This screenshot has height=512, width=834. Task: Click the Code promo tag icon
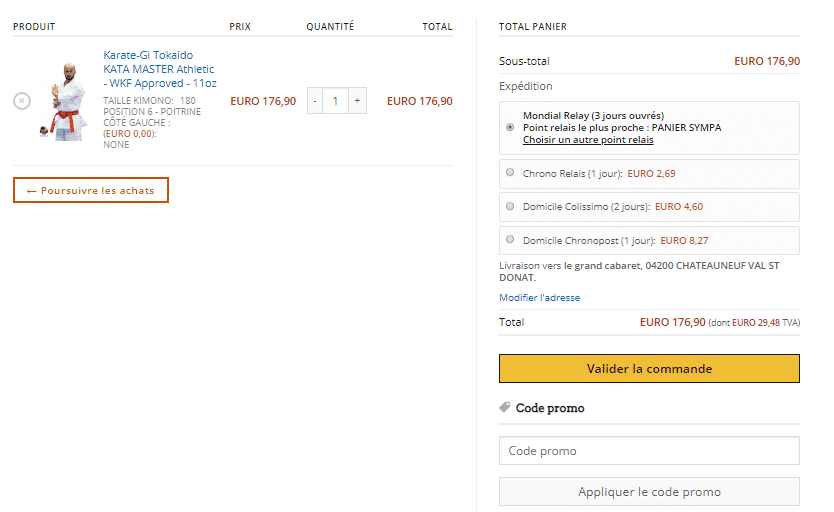click(x=505, y=407)
